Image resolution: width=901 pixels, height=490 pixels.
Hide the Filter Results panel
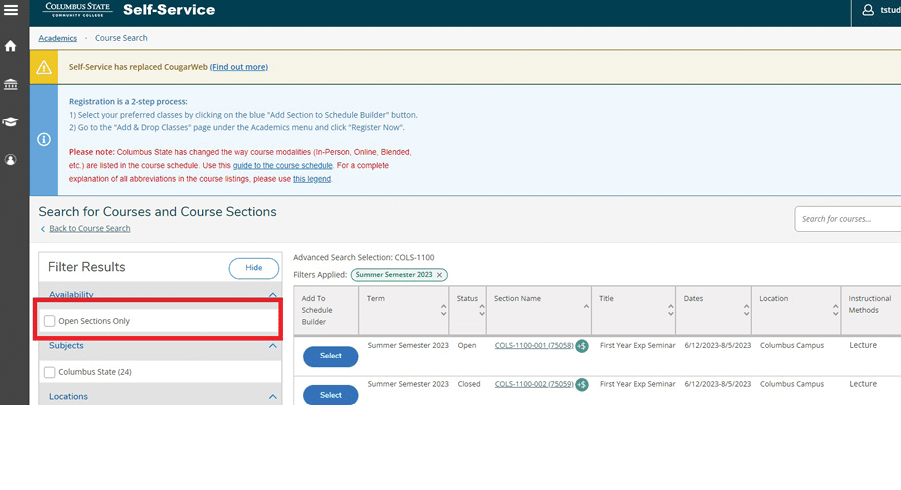pos(253,268)
